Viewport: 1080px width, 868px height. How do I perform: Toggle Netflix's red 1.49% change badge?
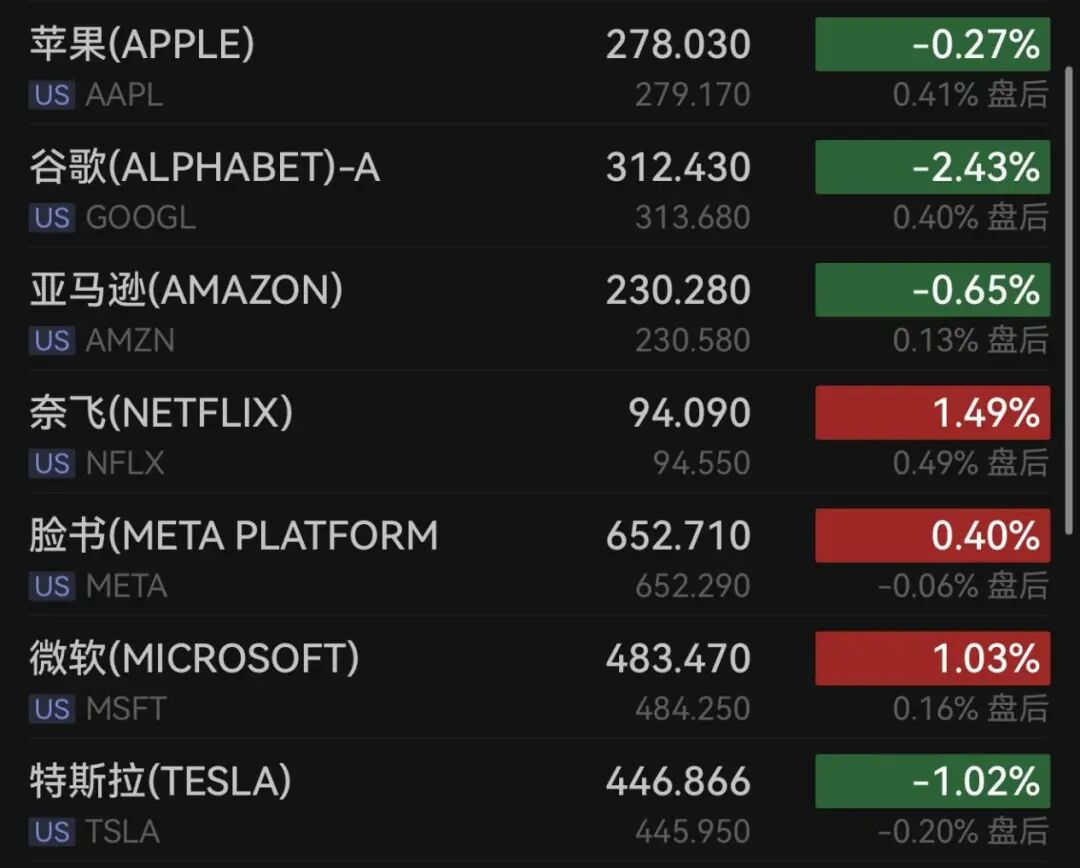[932, 413]
